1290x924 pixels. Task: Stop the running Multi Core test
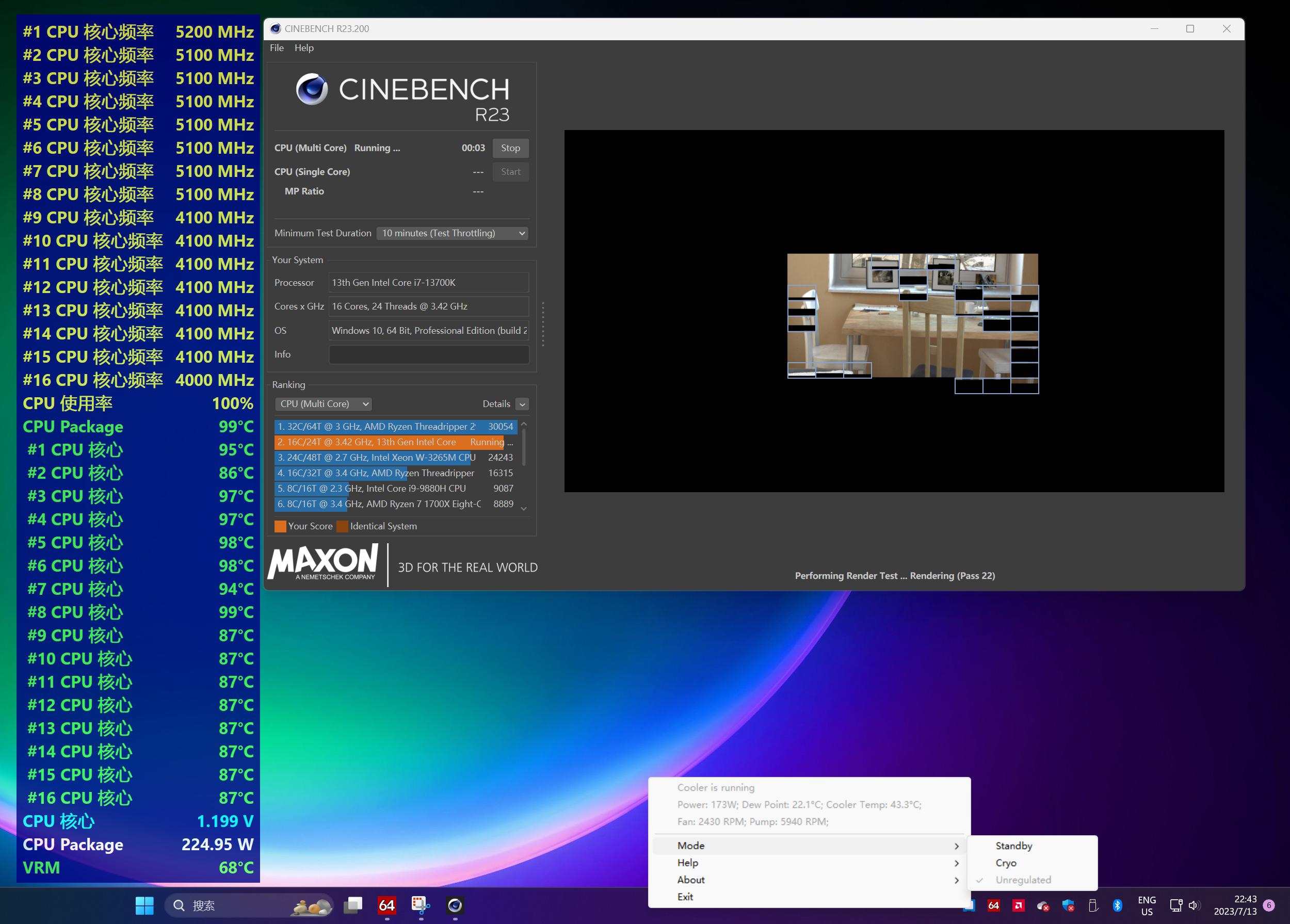pyautogui.click(x=510, y=148)
